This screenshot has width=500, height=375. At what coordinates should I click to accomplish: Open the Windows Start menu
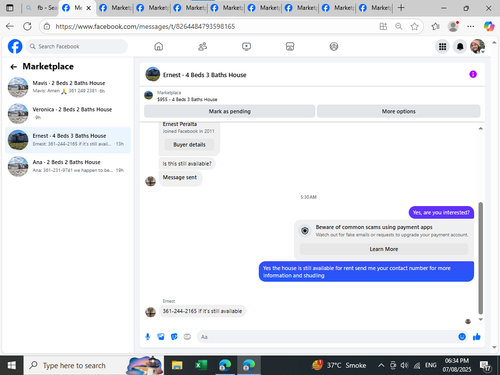click(11, 365)
